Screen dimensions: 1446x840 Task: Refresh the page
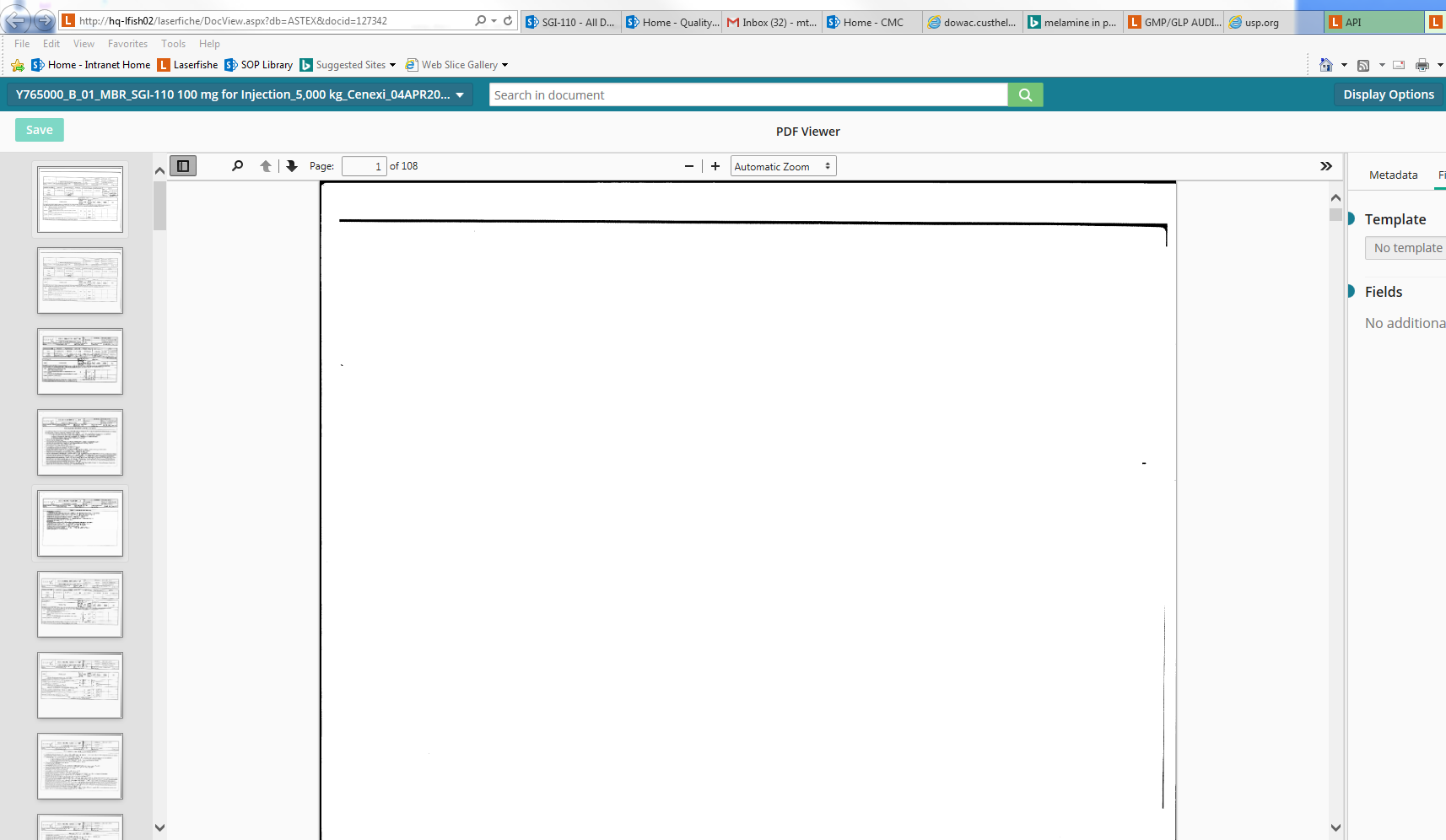pyautogui.click(x=508, y=20)
